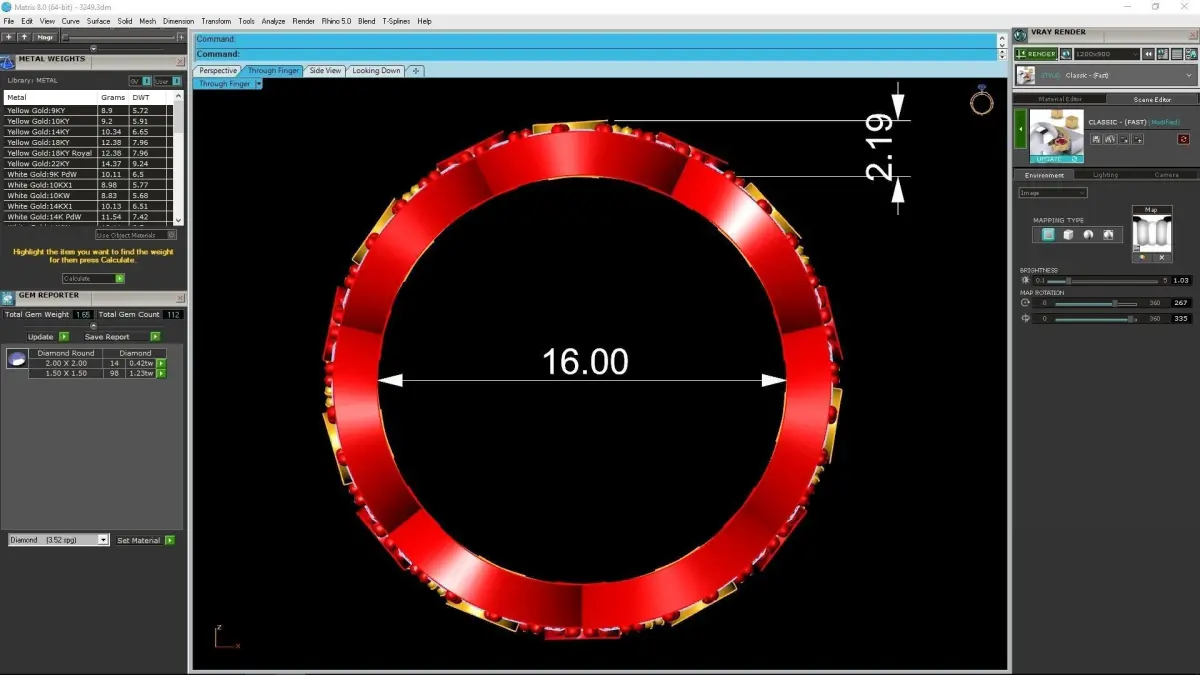Image resolution: width=1200 pixels, height=675 pixels.
Task: Select the spherical mapping type icon
Action: click(x=1089, y=235)
